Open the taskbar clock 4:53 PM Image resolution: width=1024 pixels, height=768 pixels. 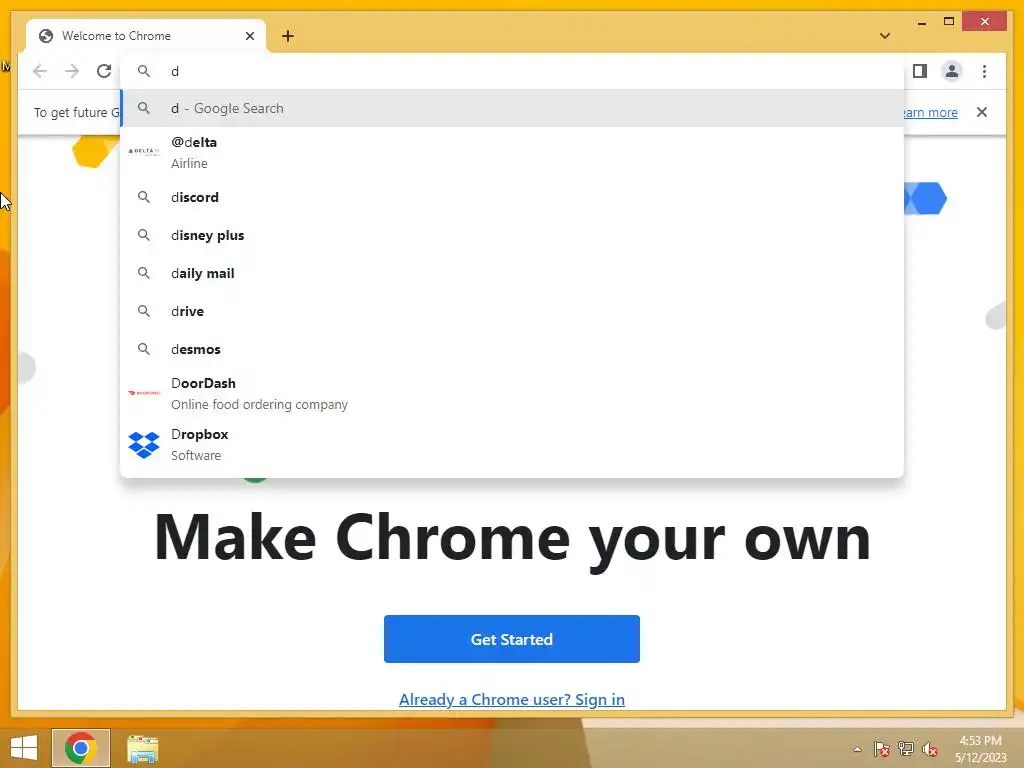click(x=980, y=749)
